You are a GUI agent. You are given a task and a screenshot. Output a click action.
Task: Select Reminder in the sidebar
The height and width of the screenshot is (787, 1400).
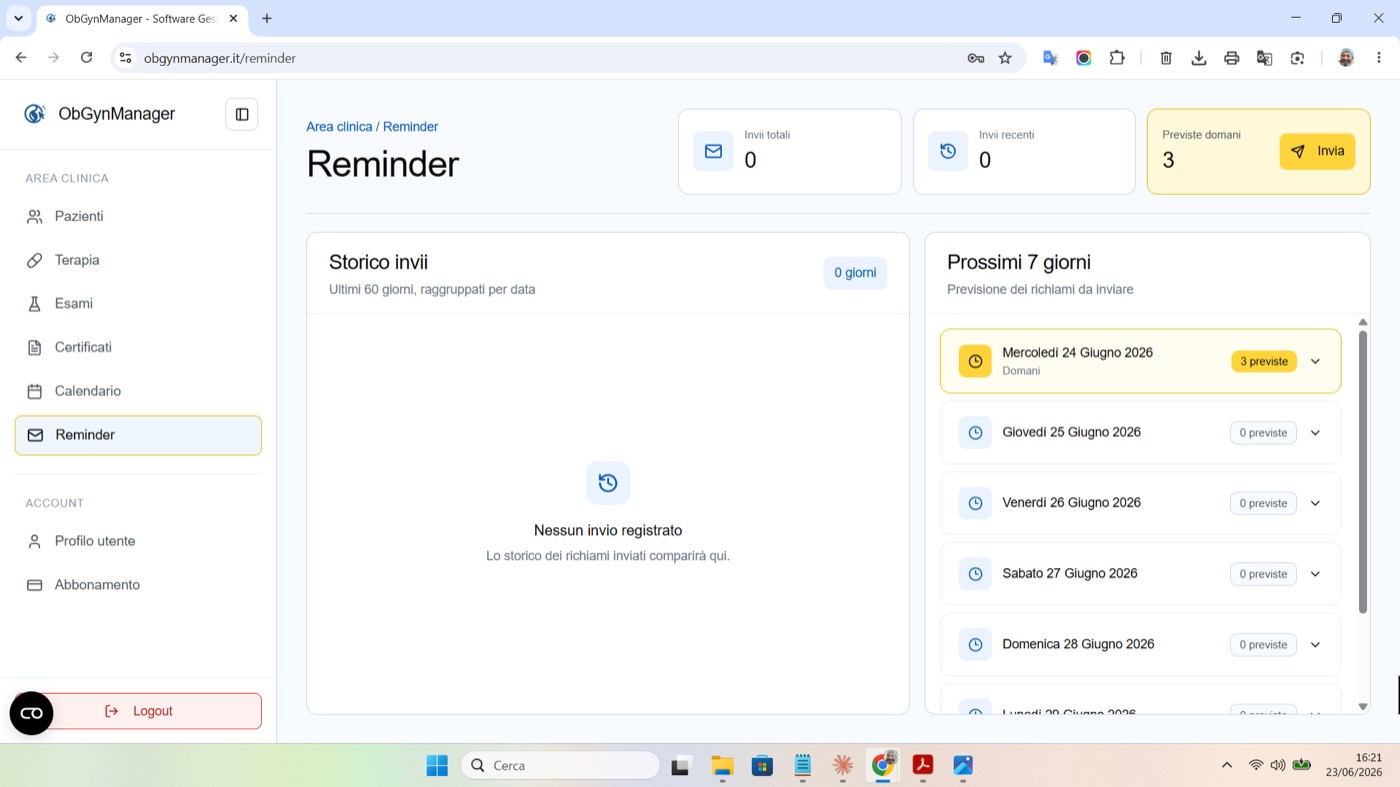click(138, 435)
